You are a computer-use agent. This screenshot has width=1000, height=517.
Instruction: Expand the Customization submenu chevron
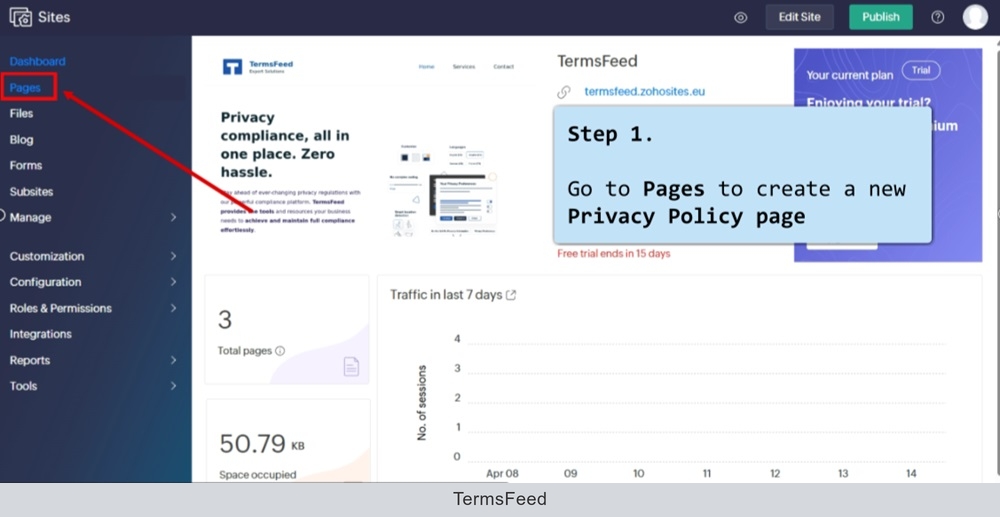coord(173,256)
